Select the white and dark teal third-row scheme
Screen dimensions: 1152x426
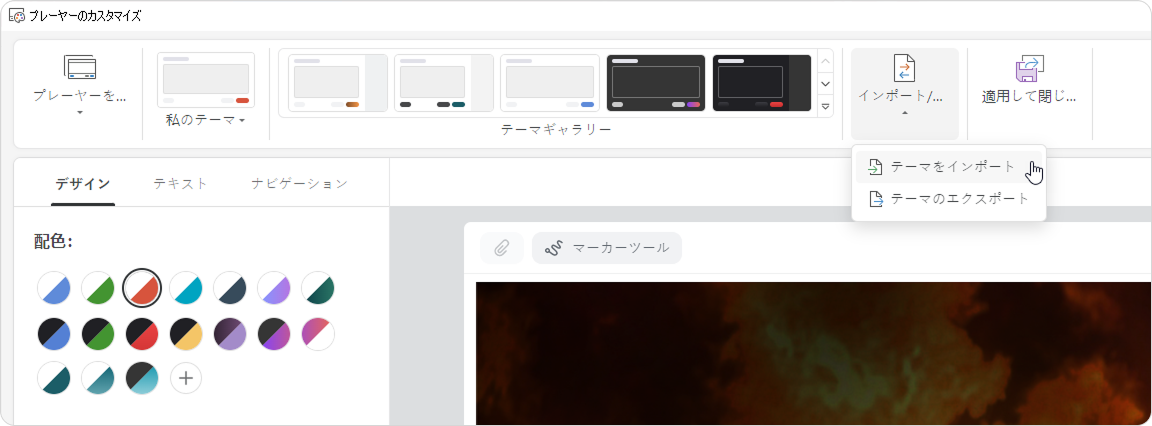tap(54, 378)
